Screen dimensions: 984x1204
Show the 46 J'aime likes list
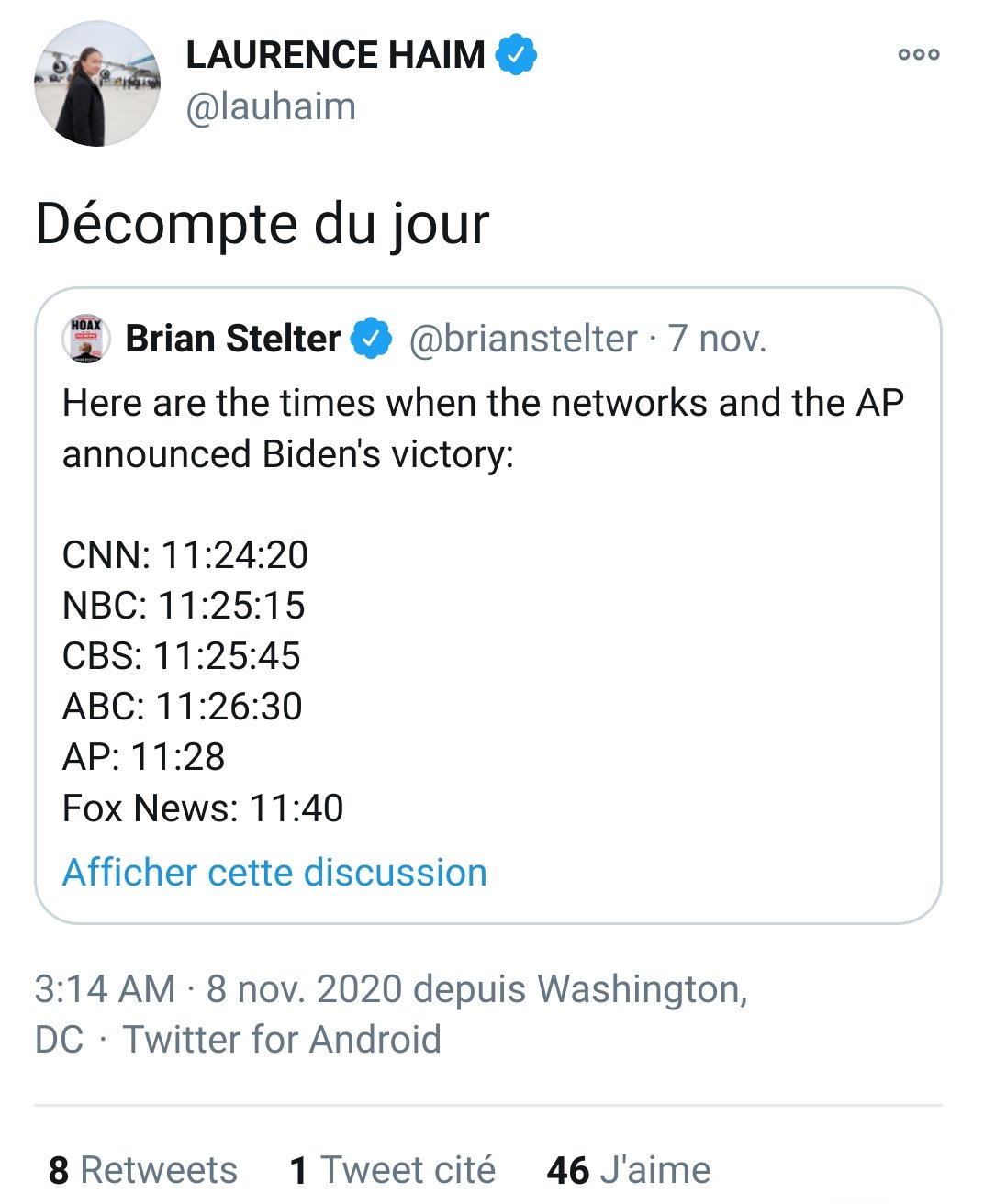pyautogui.click(x=629, y=1170)
